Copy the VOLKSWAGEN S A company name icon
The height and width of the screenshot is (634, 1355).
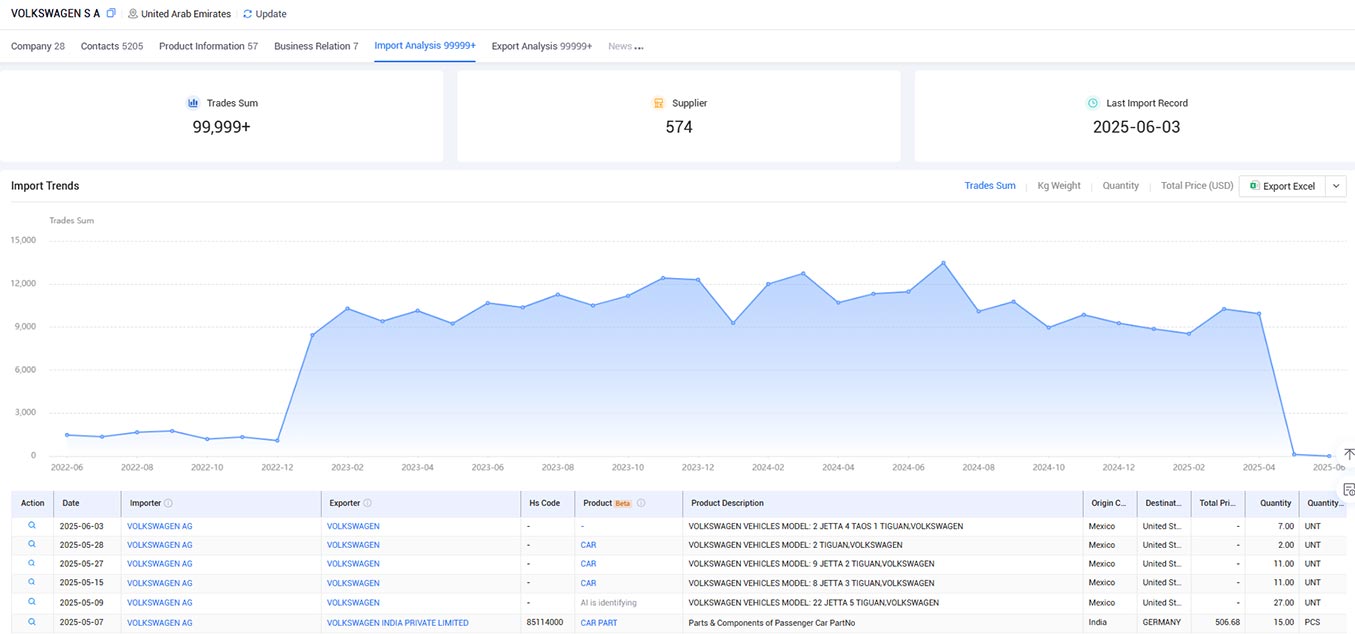coord(111,14)
